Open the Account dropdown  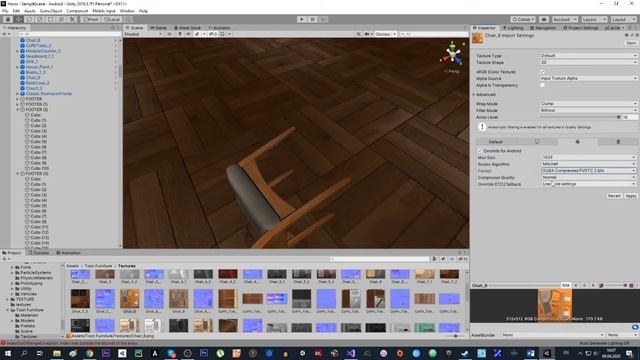coord(565,19)
